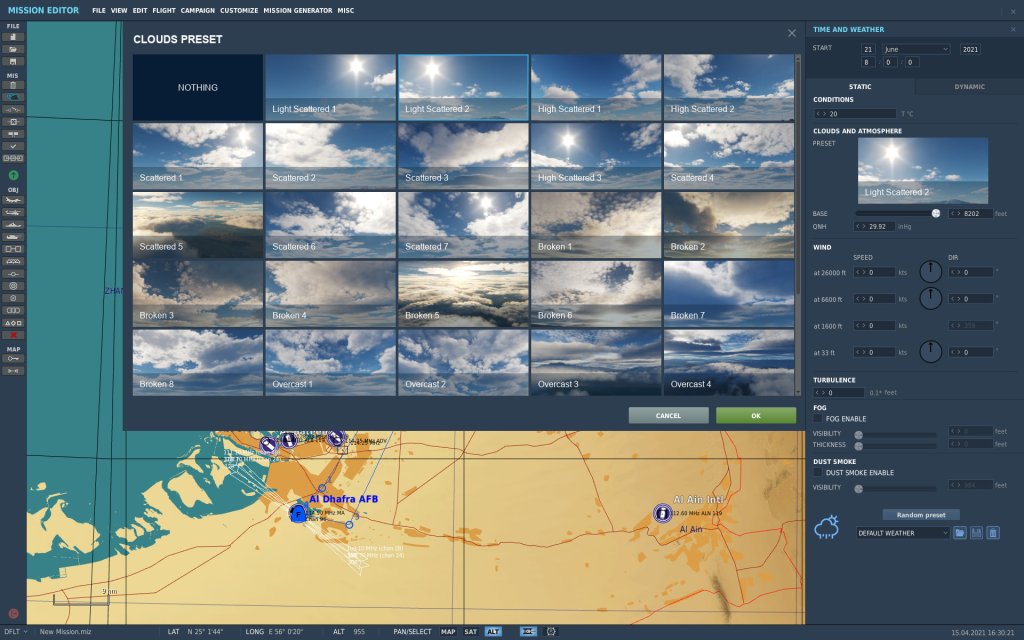Viewport: 1024px width, 640px height.
Task: Open the DFLT dropdown in status bar
Action: (13, 632)
